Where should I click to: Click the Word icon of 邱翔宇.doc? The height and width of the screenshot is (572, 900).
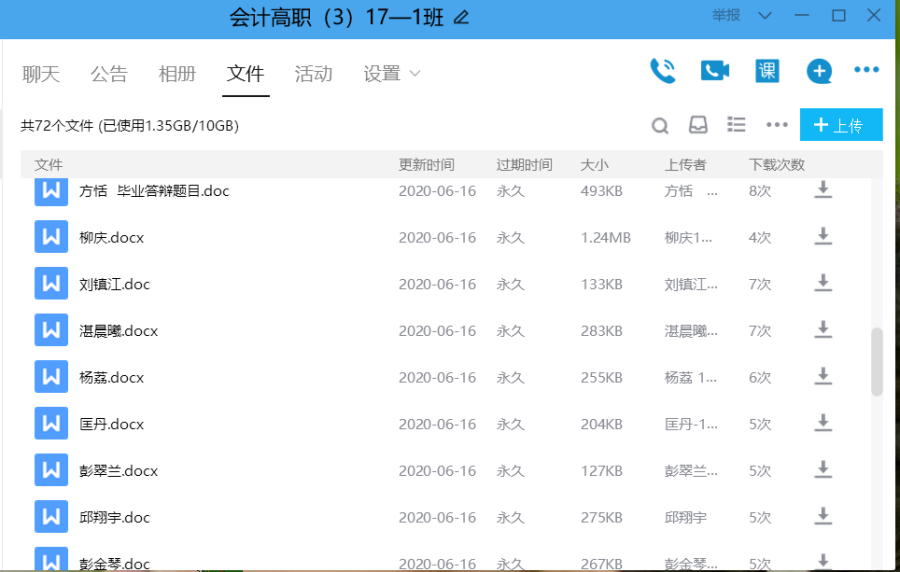pos(51,516)
